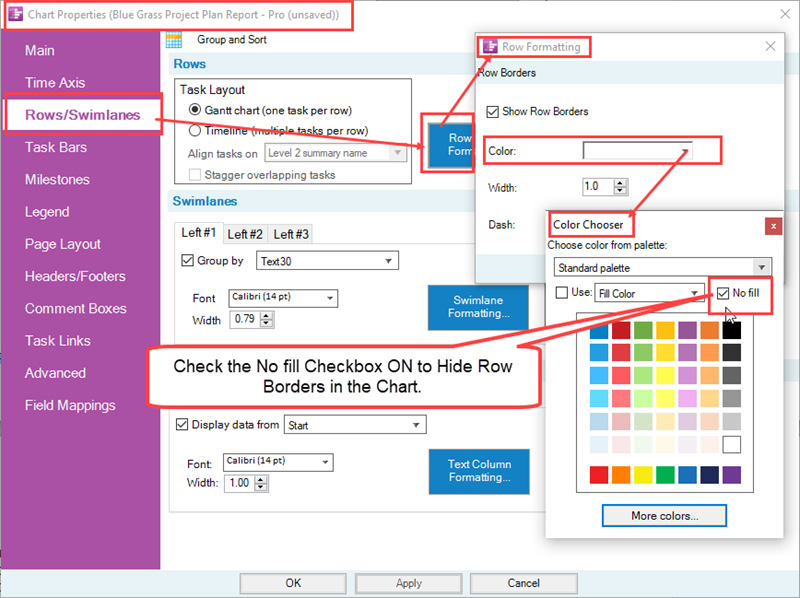Click More colors button

(664, 515)
